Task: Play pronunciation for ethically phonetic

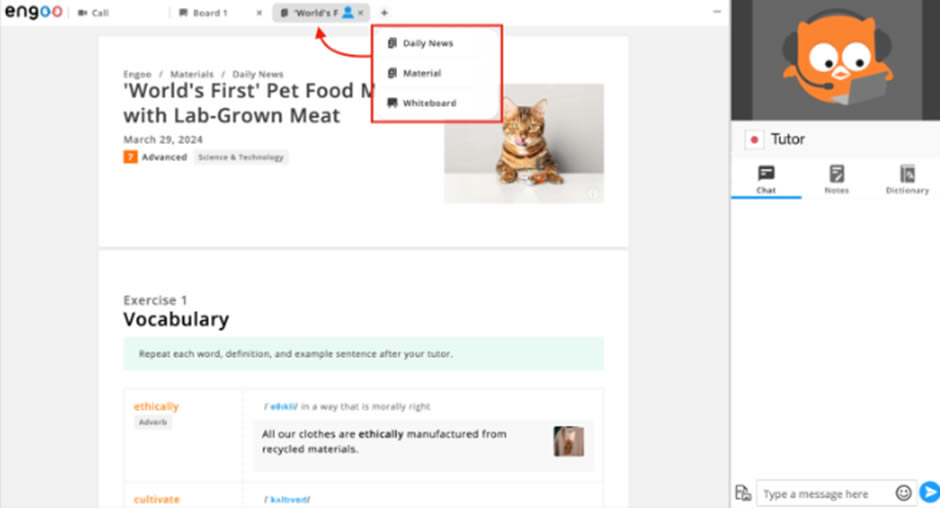Action: [282, 407]
